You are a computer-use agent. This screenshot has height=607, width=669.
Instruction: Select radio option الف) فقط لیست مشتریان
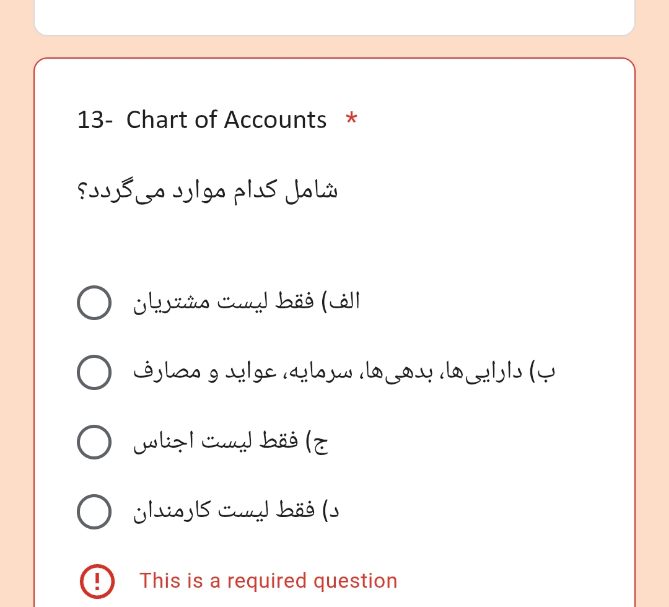pos(94,302)
